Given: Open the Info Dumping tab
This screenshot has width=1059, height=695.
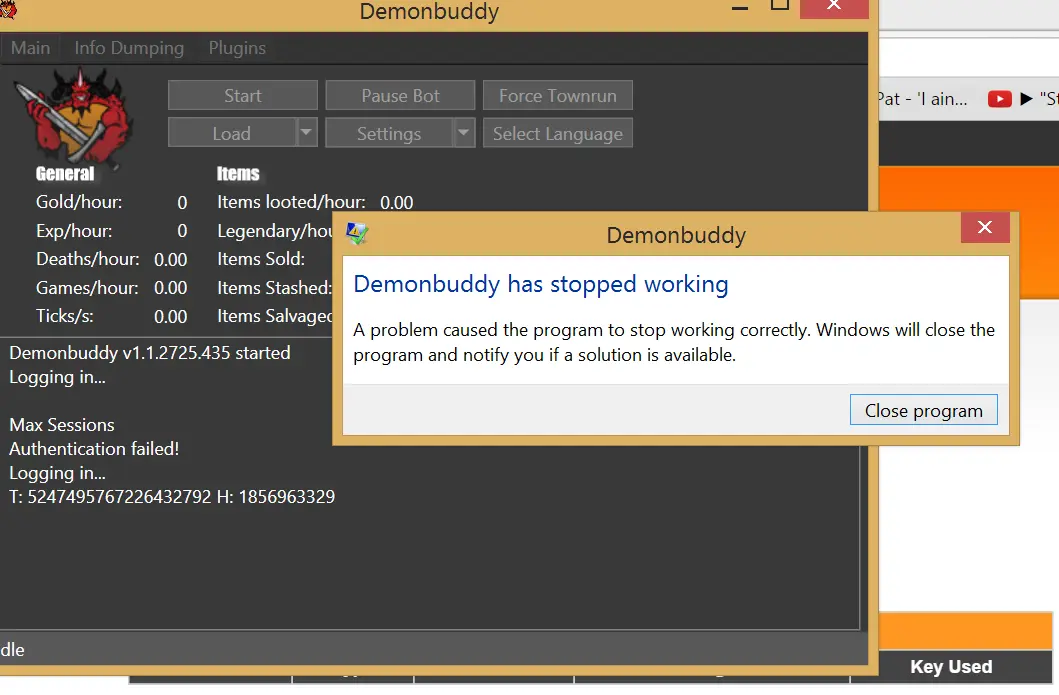Looking at the screenshot, I should tap(129, 48).
